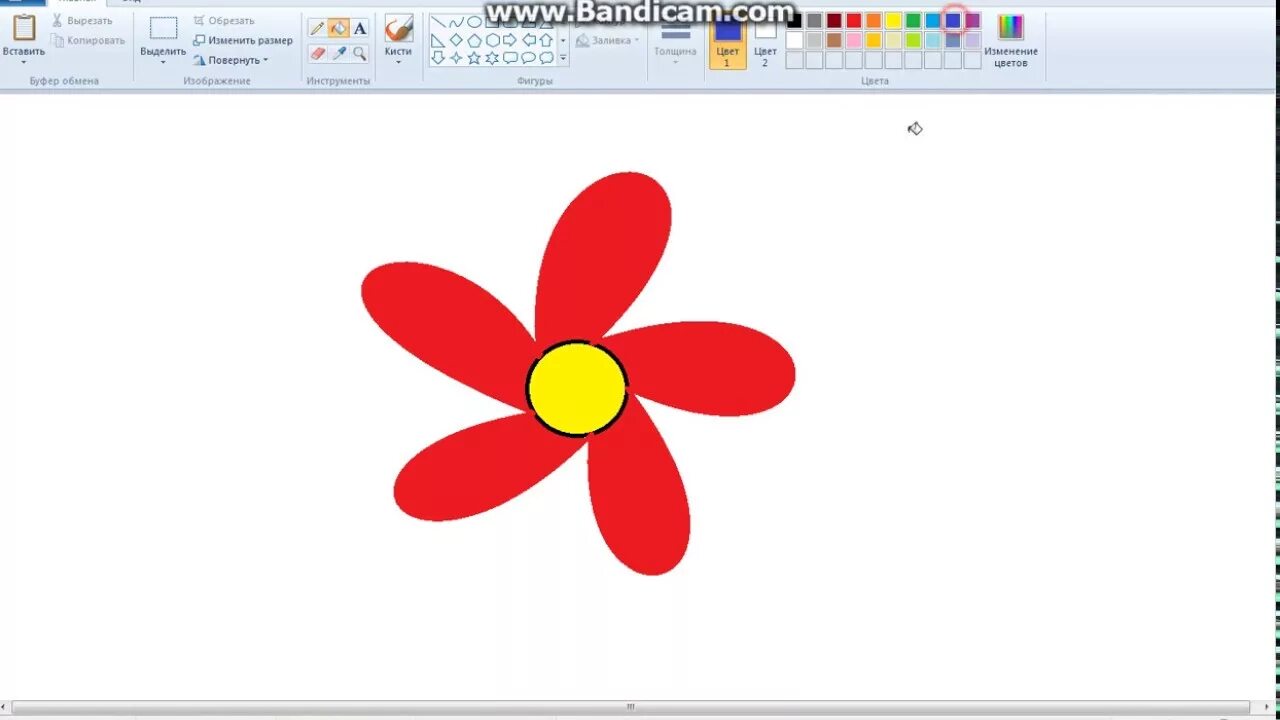Viewport: 1280px width, 720px height.
Task: Select the diagonal line shape
Action: pos(438,22)
